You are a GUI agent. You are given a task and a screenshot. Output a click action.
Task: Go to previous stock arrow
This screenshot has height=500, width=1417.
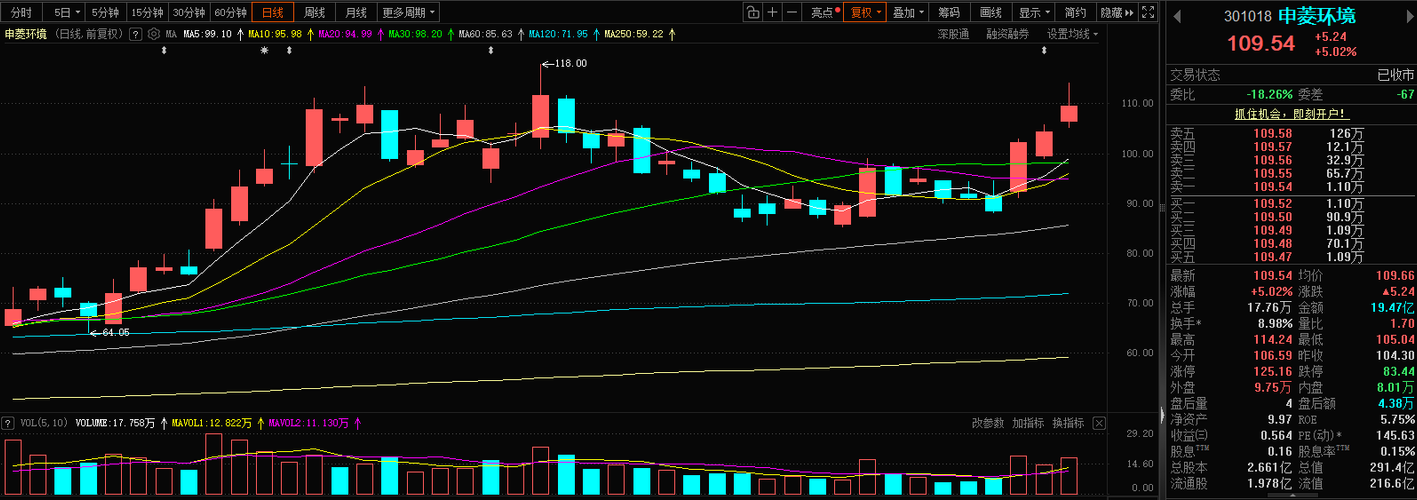tap(1176, 16)
